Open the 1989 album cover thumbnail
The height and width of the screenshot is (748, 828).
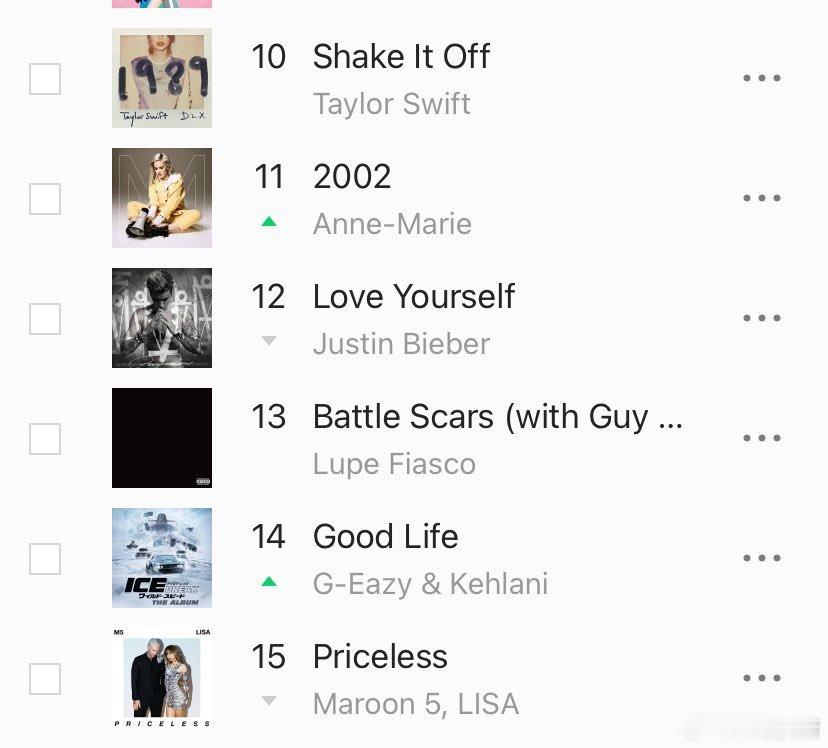pyautogui.click(x=162, y=78)
